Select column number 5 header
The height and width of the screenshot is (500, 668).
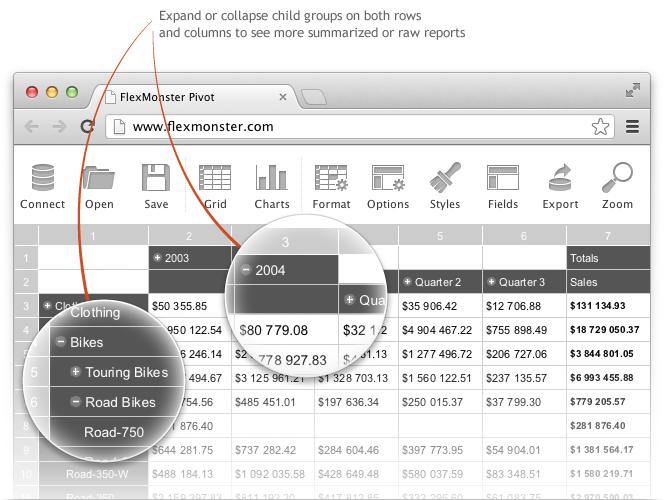coord(440,236)
